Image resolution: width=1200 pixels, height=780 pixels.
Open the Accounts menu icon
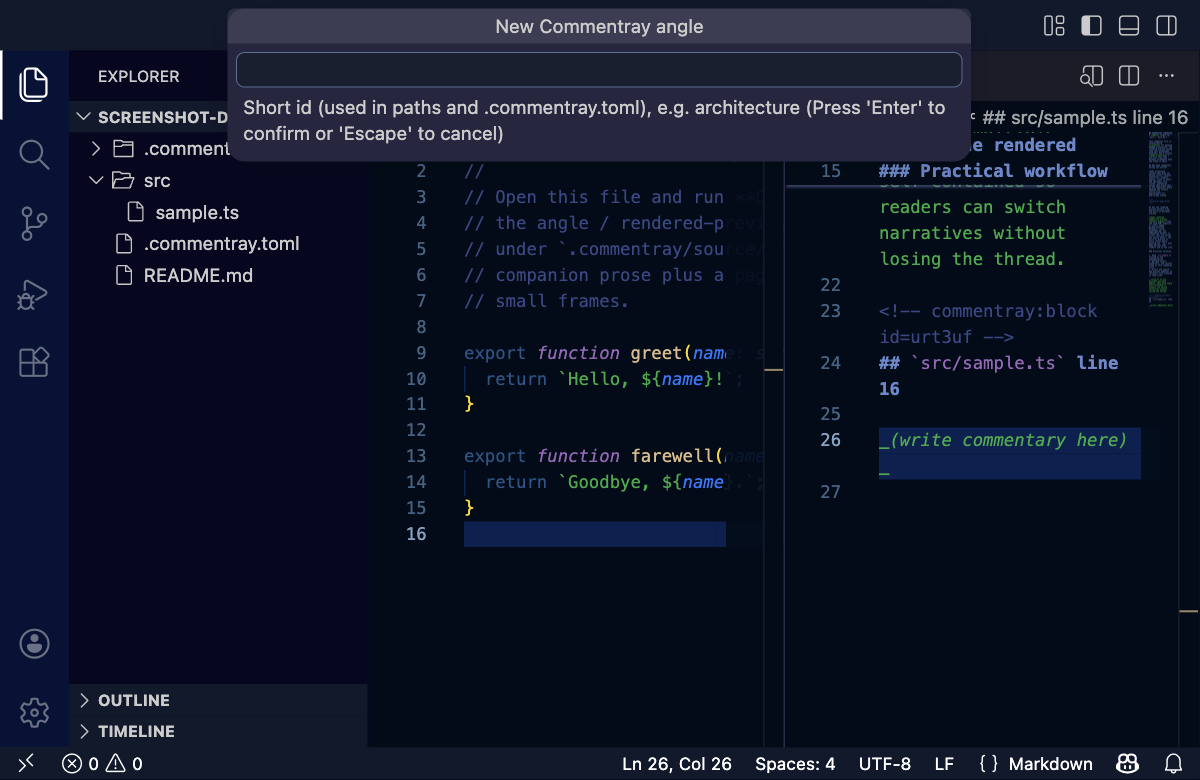coord(34,644)
